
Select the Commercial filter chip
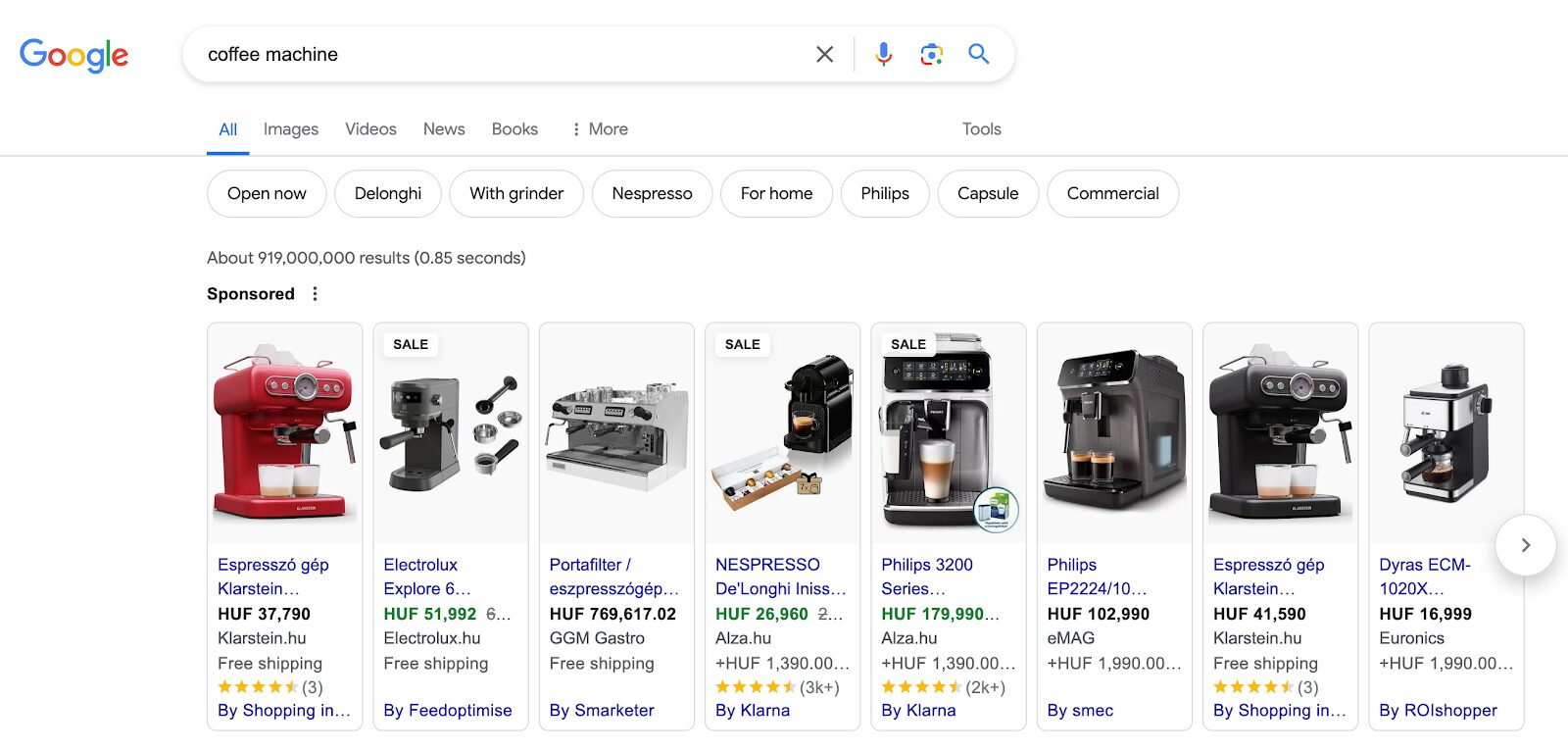pyautogui.click(x=1112, y=194)
